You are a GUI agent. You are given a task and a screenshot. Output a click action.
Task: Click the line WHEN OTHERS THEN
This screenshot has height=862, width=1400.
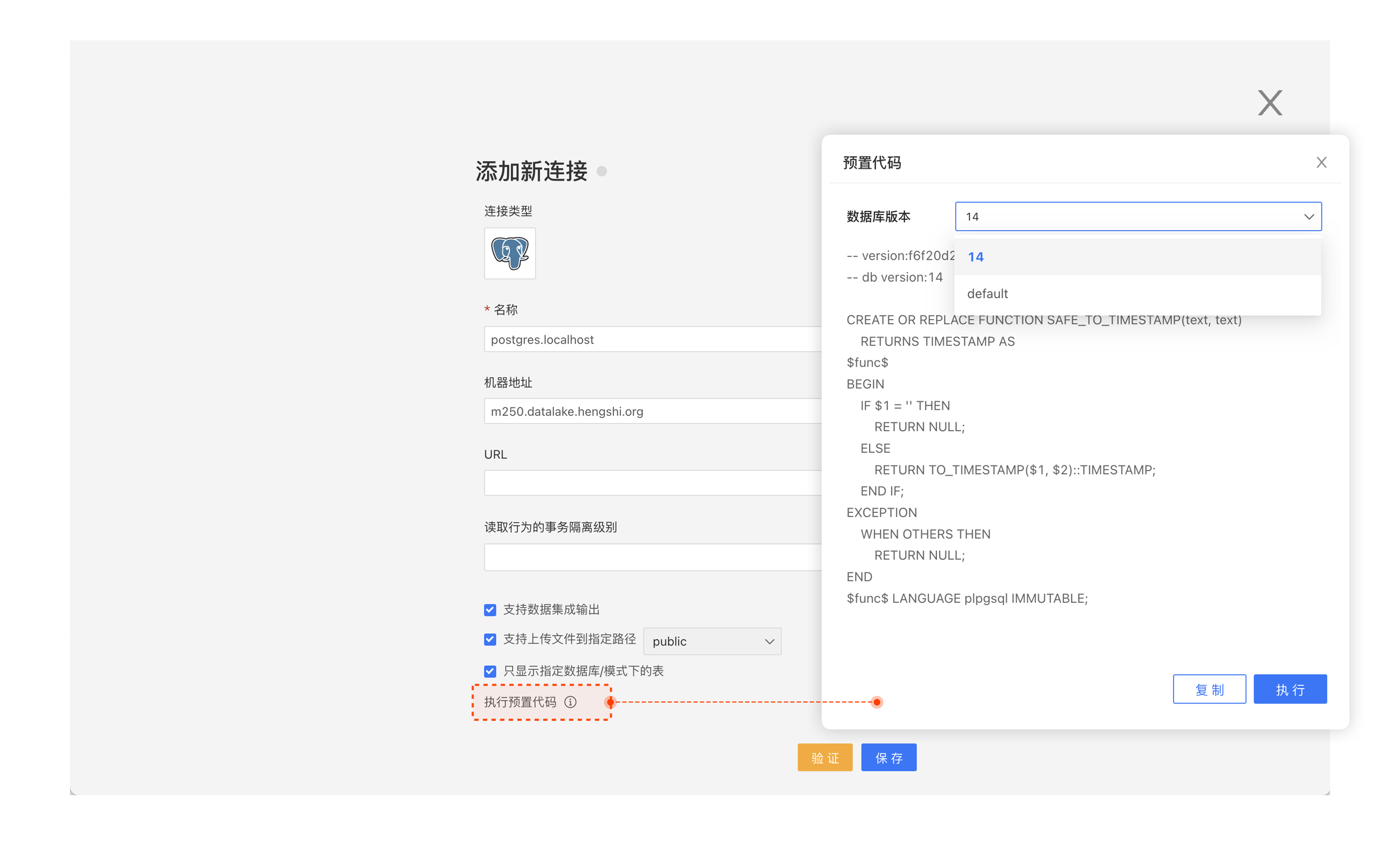926,534
